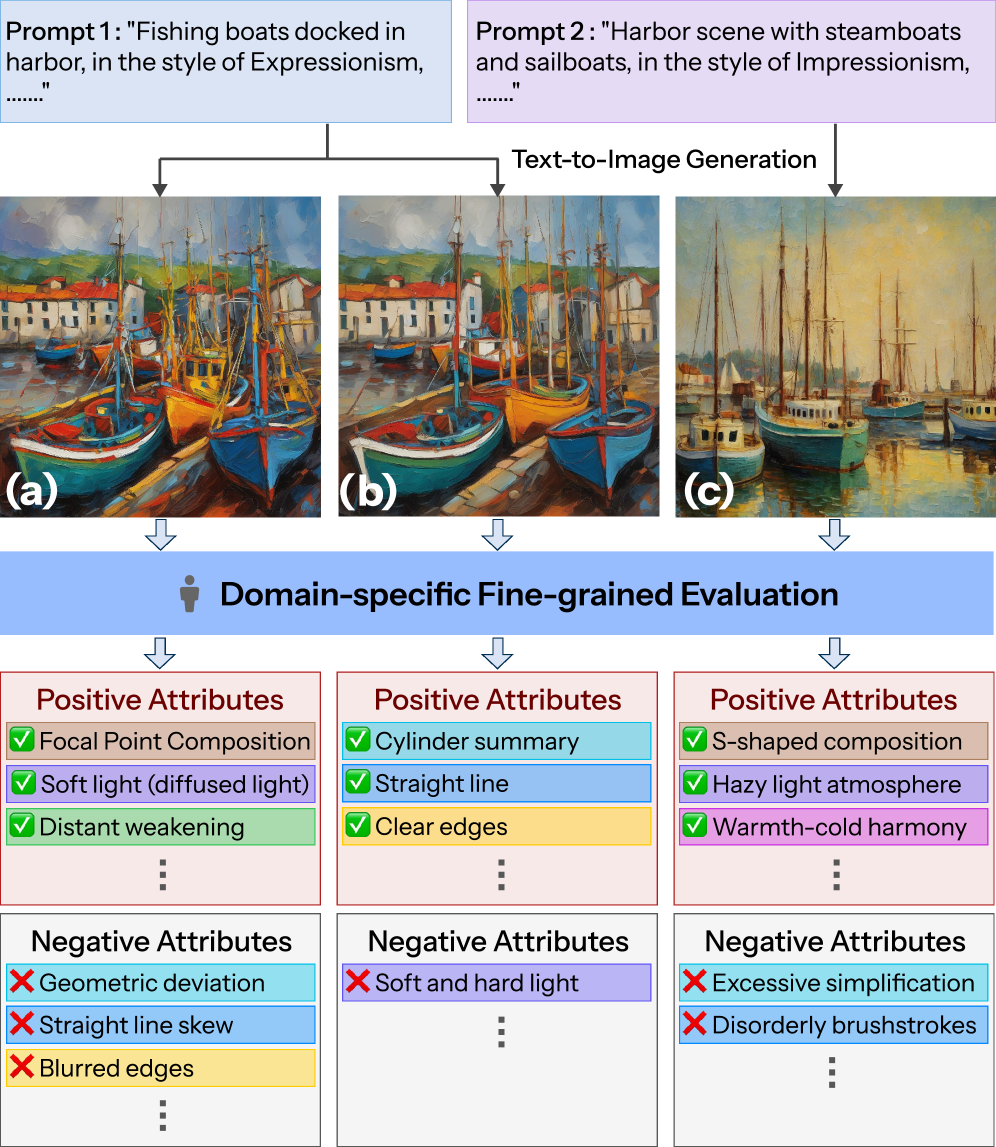Click green check next to Straight line
The width and height of the screenshot is (996, 1147).
(358, 782)
